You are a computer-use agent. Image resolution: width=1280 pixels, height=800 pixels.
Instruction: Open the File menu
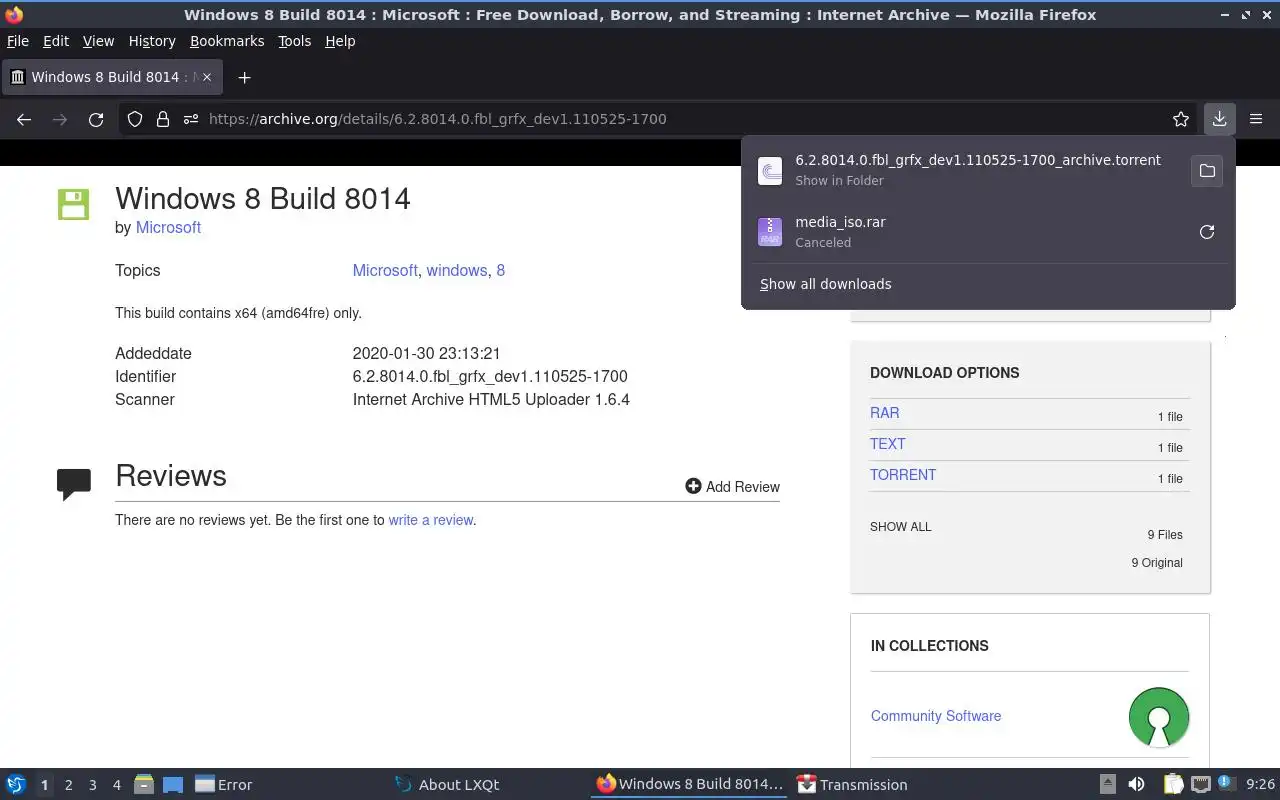[x=18, y=41]
